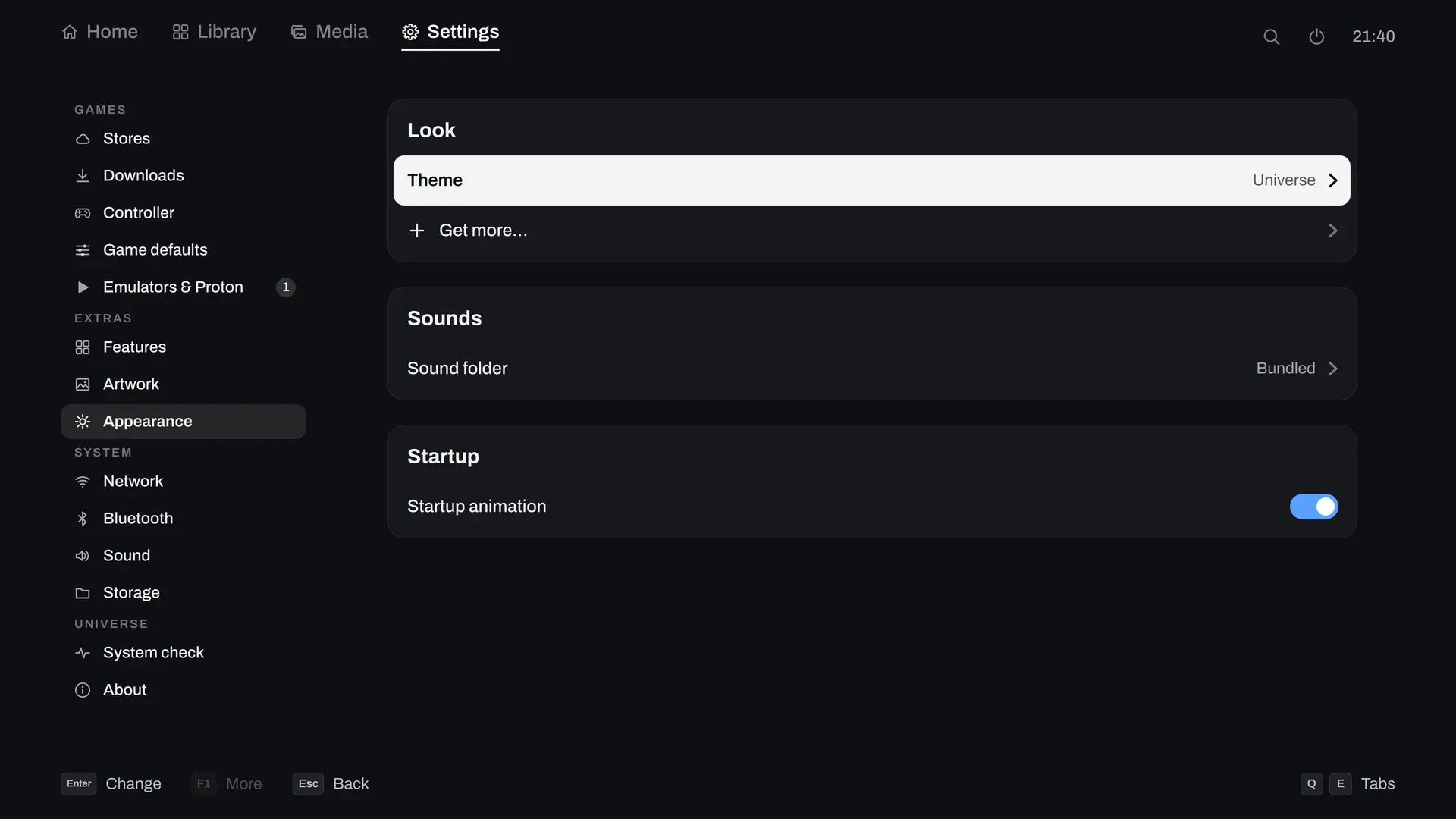Switch to the Media tab

click(x=330, y=32)
